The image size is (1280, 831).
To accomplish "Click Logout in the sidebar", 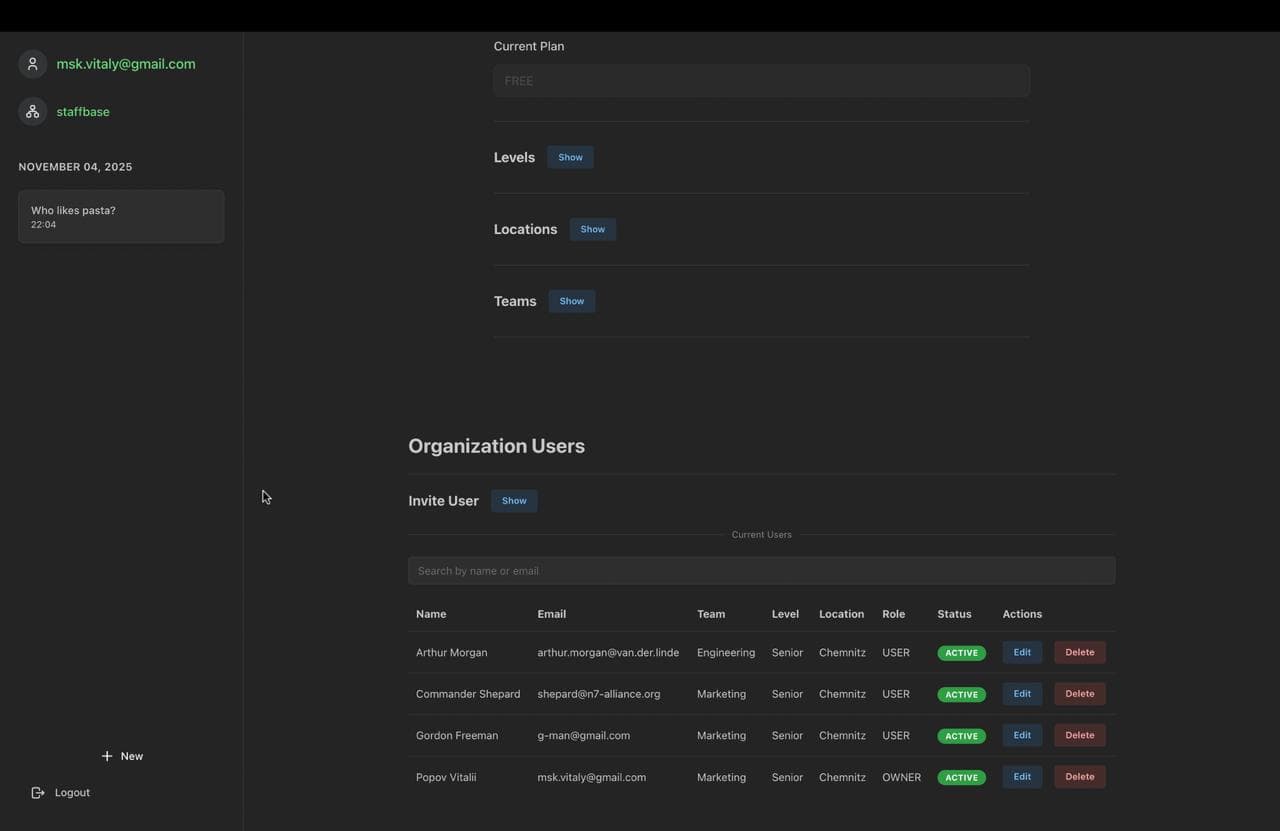I will [61, 792].
